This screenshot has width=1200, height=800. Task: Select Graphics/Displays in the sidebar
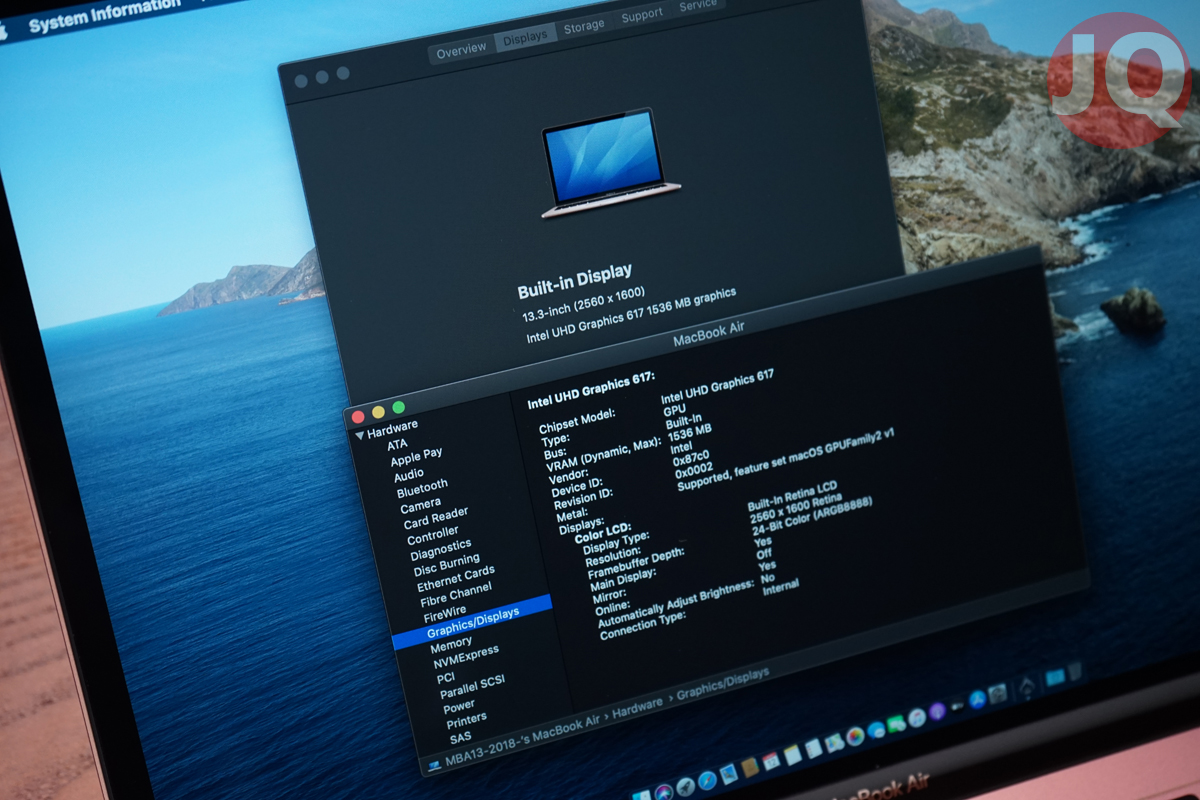[472, 620]
